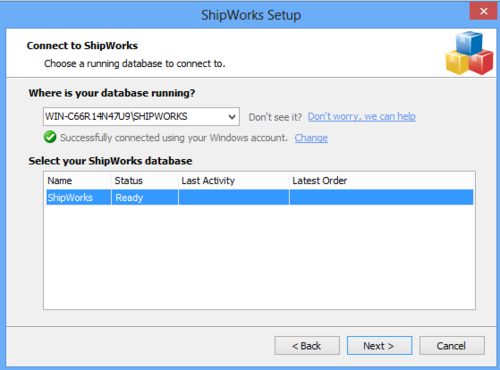Proceed with the Next button
This screenshot has height=370, width=500.
pos(379,346)
